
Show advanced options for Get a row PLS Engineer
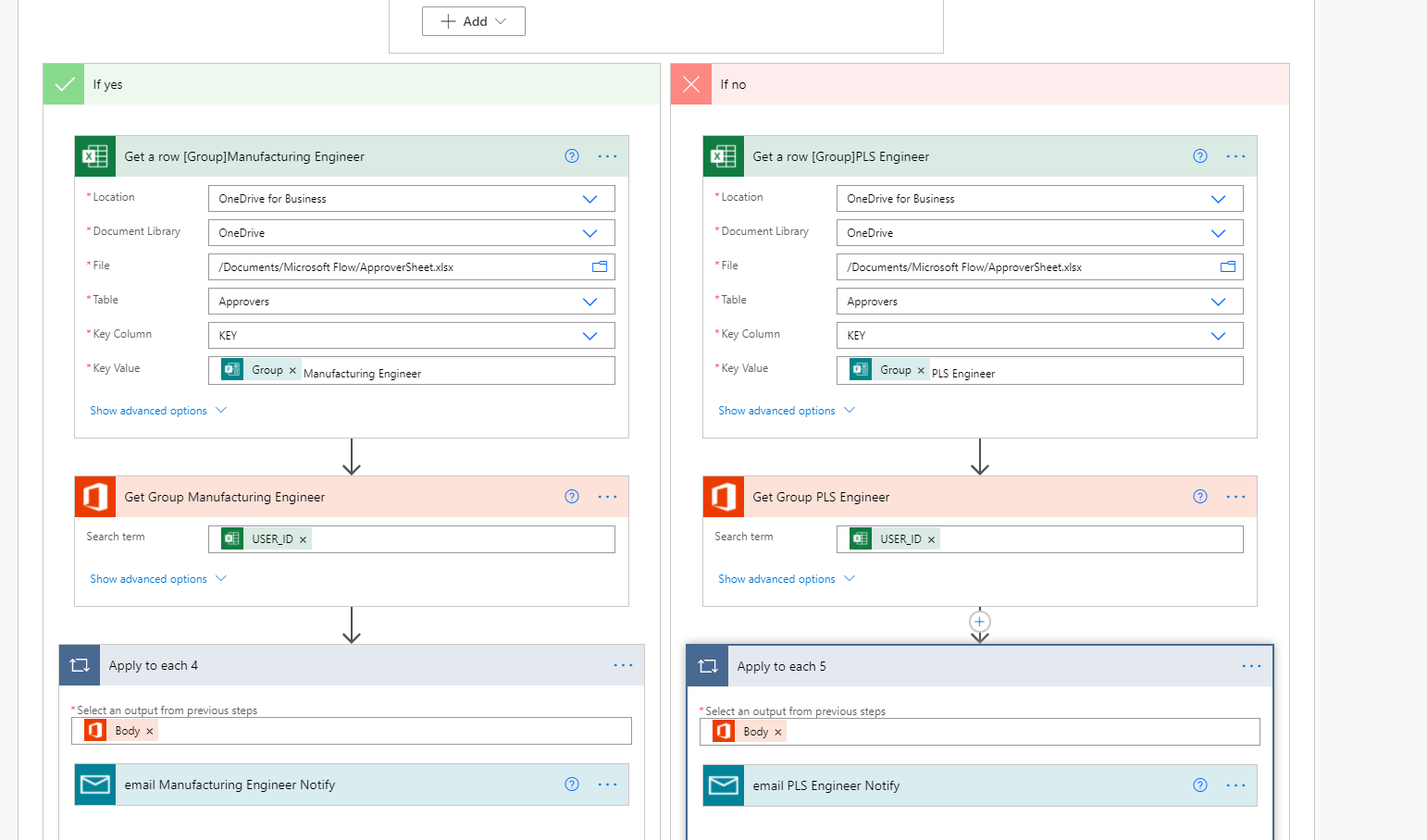(x=787, y=411)
